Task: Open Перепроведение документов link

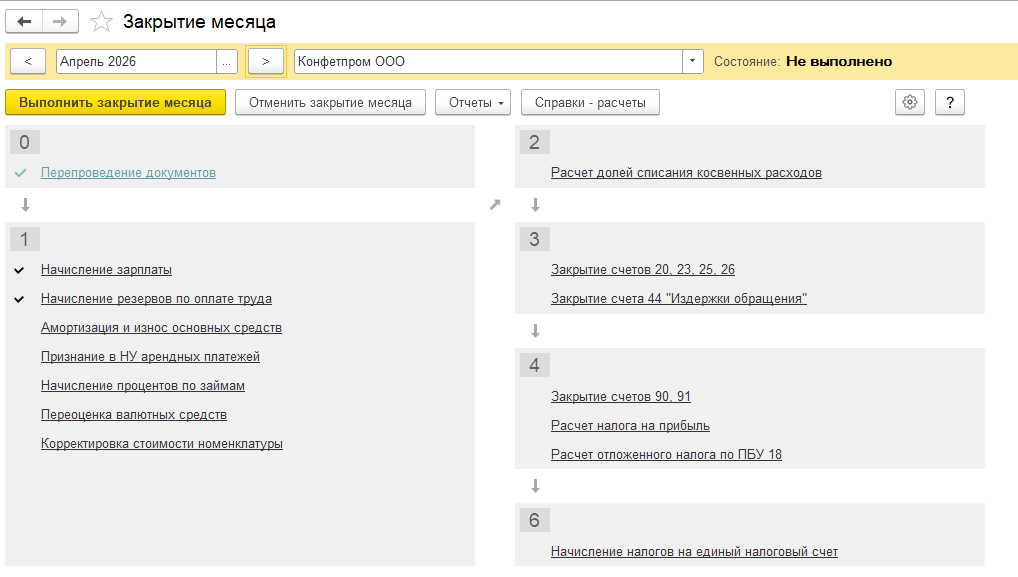Action: tap(128, 173)
